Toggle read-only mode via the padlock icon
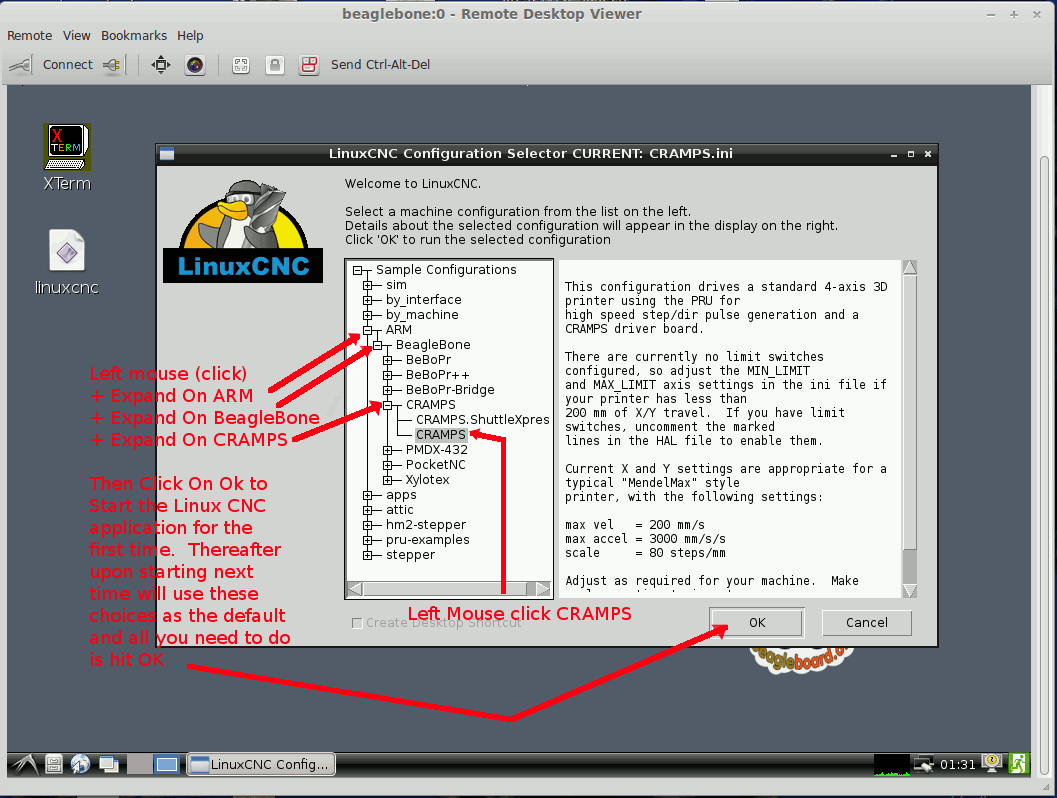Viewport: 1057px width, 798px height. click(x=274, y=65)
